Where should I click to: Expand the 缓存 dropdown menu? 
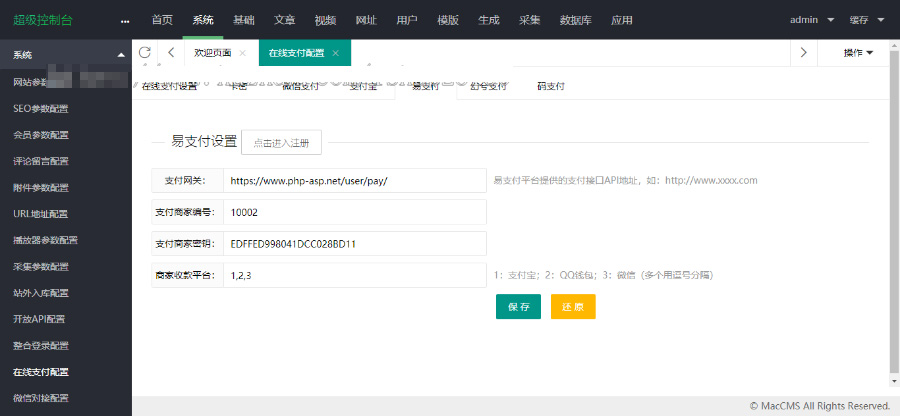866,20
